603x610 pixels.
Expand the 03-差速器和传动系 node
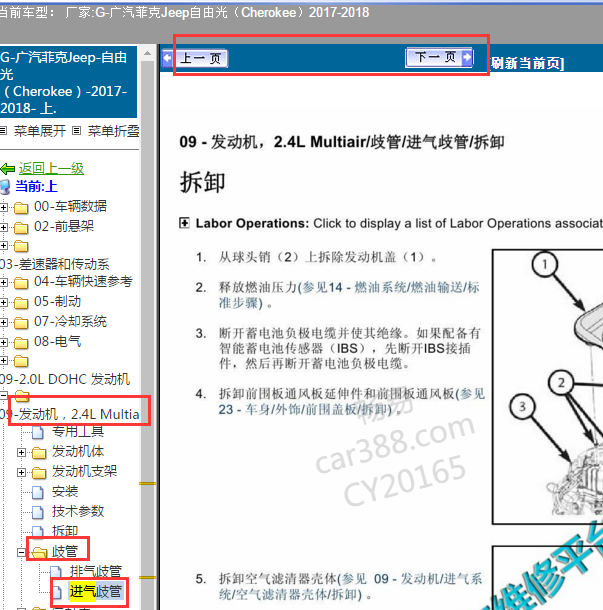click(4, 246)
